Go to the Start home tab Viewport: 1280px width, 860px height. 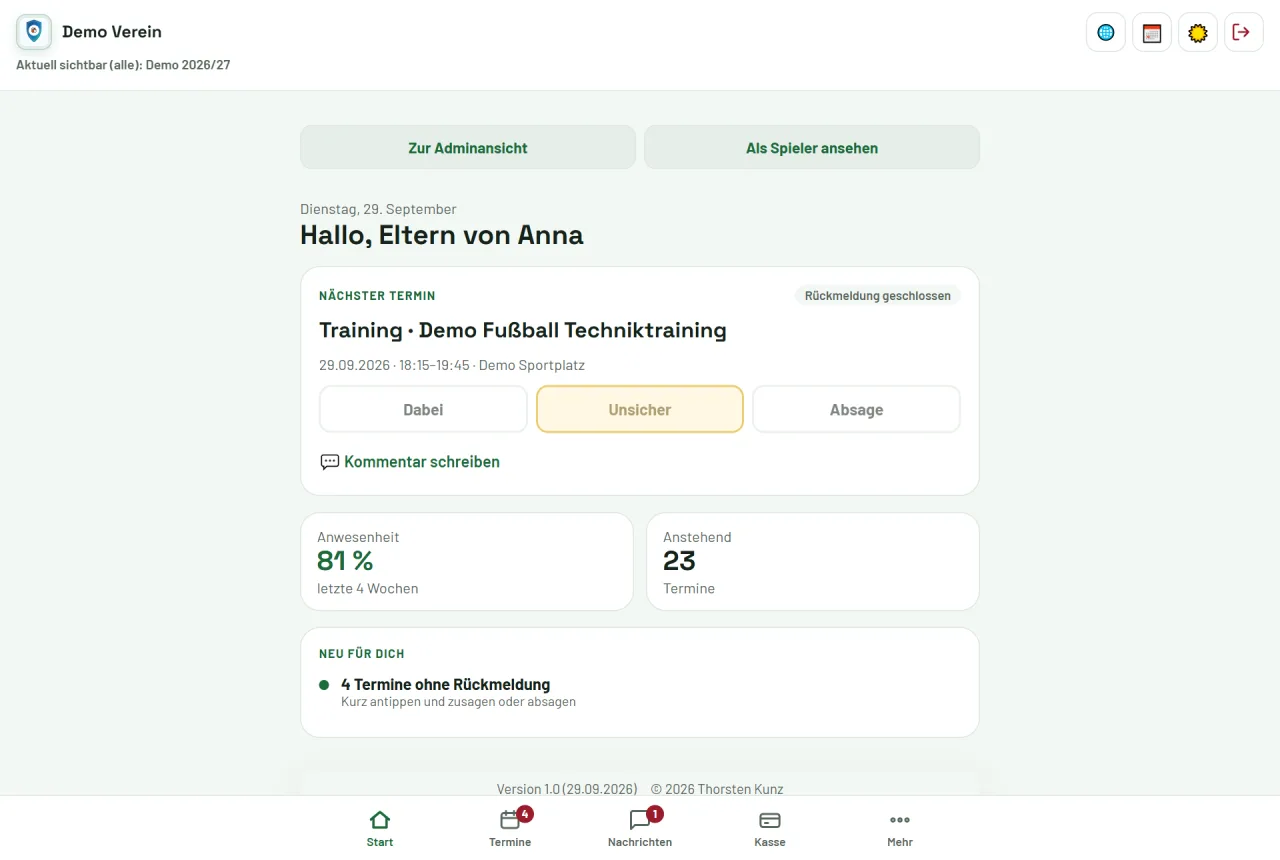pos(380,828)
